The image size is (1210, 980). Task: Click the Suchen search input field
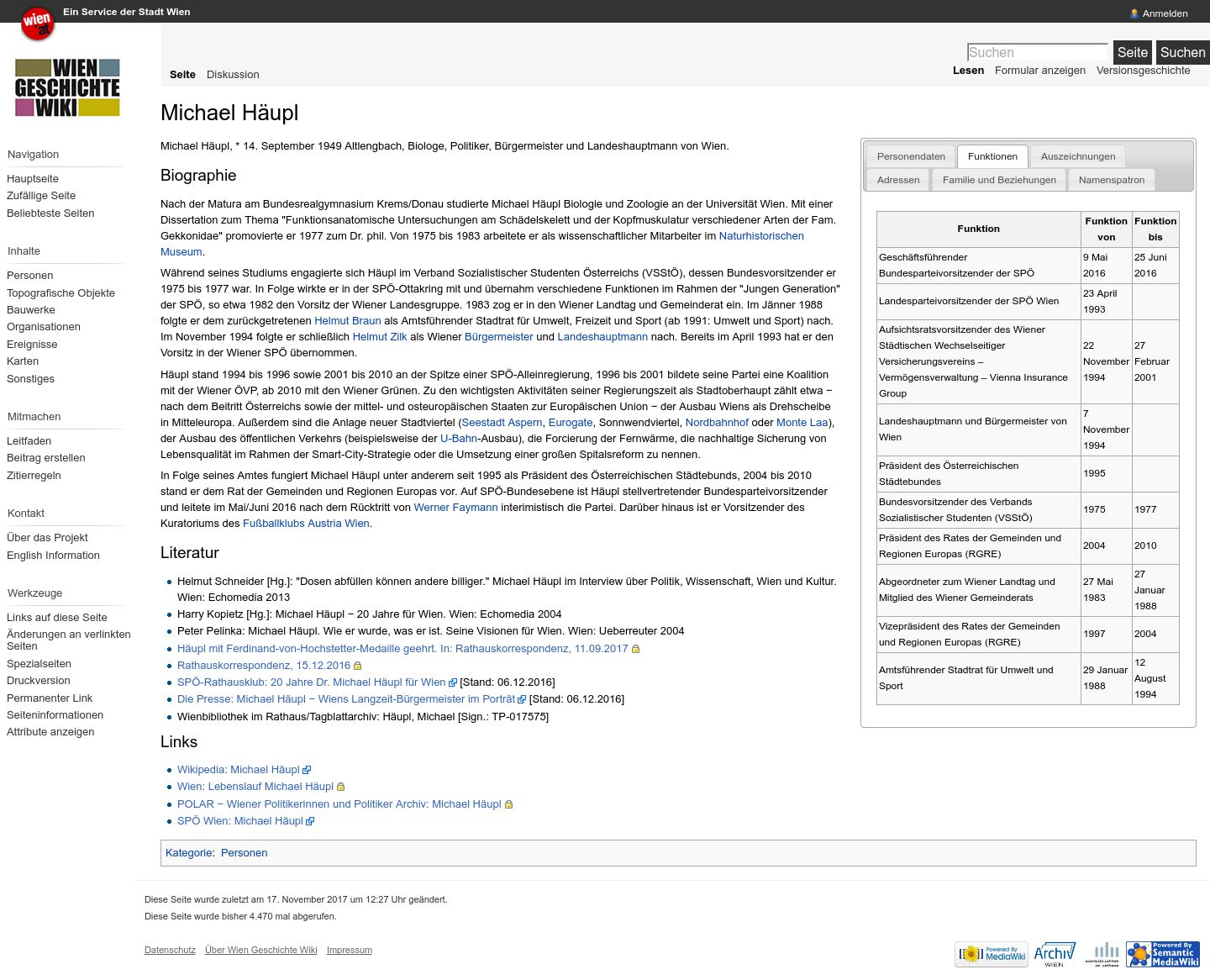1038,52
